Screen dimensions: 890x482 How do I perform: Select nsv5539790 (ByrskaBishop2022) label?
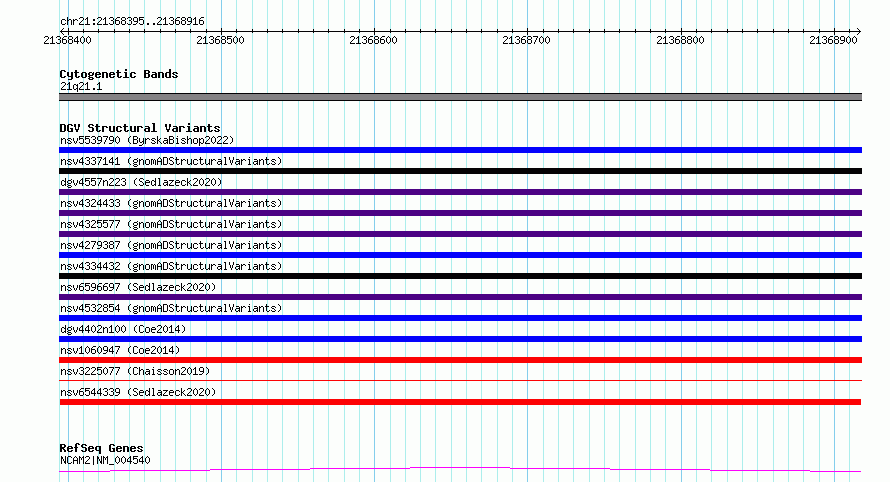click(147, 140)
